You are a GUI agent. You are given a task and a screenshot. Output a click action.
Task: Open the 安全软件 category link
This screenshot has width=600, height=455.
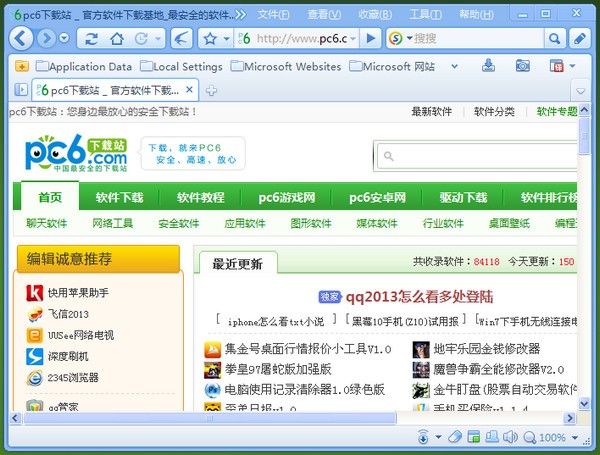click(x=179, y=223)
